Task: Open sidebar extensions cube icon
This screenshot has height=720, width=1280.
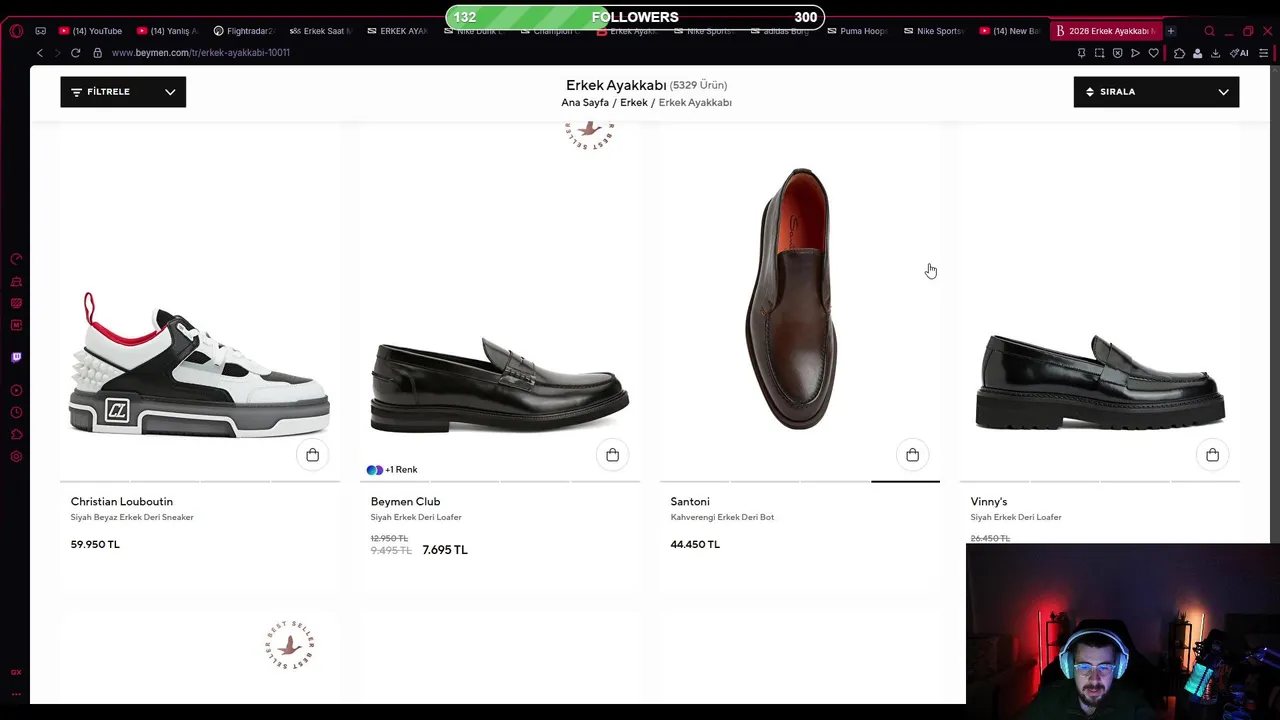Action: point(16,434)
